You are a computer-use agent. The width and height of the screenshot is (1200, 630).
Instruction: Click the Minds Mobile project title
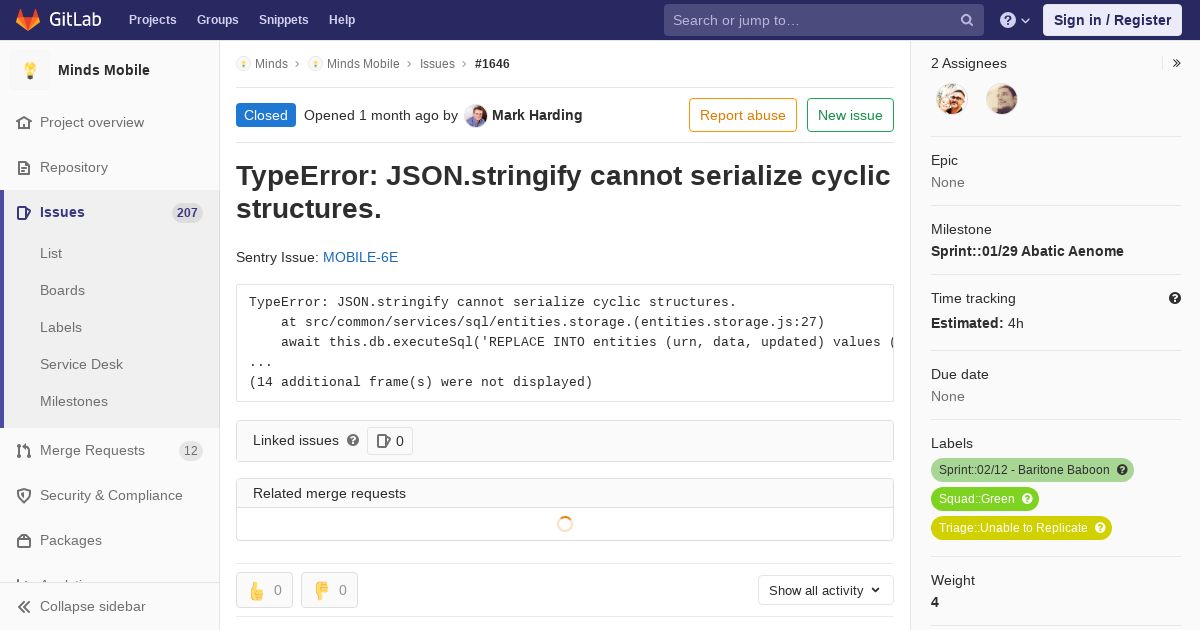click(104, 70)
